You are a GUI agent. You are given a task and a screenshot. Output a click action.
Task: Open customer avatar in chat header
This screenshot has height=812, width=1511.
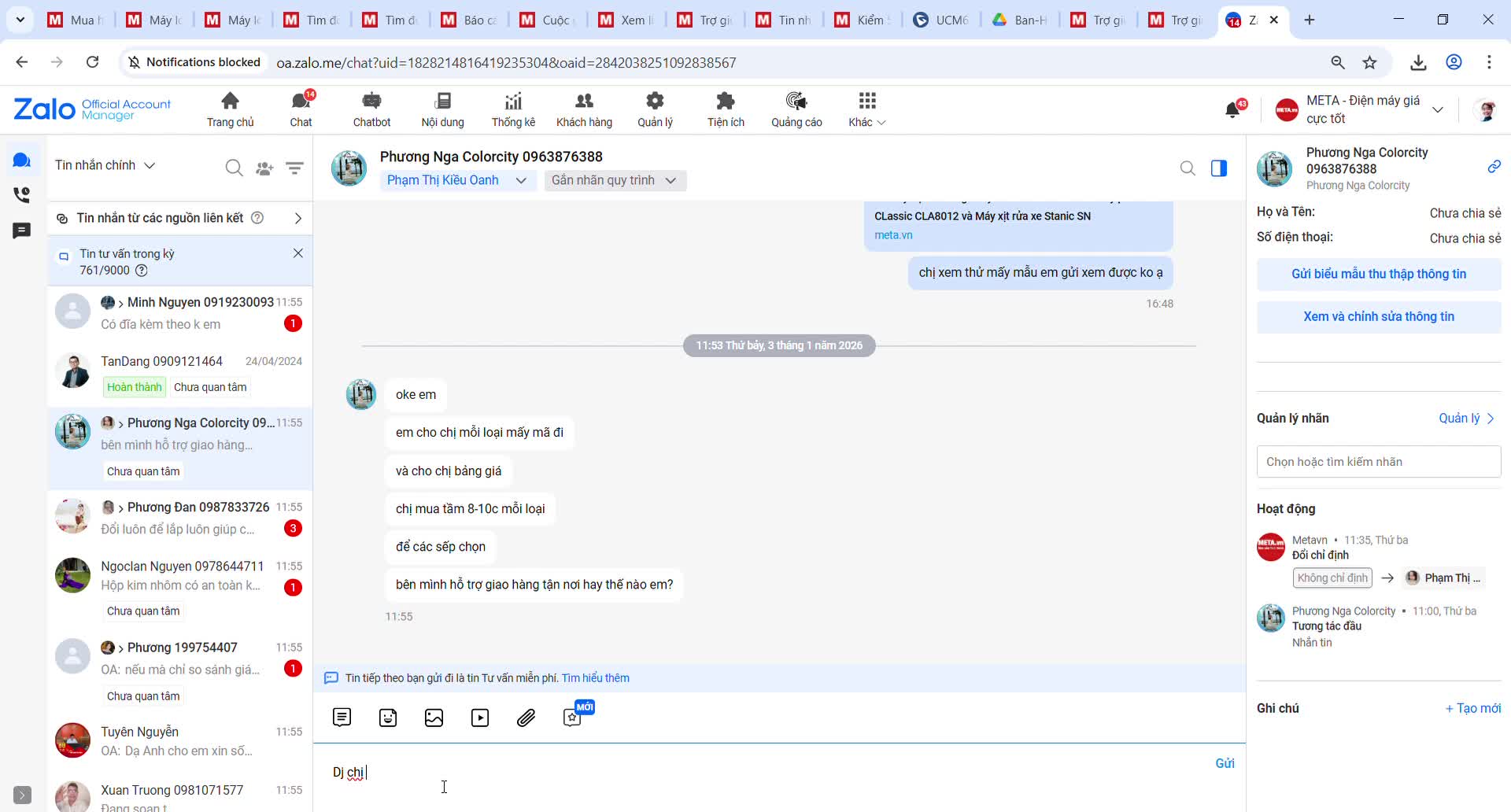click(349, 168)
